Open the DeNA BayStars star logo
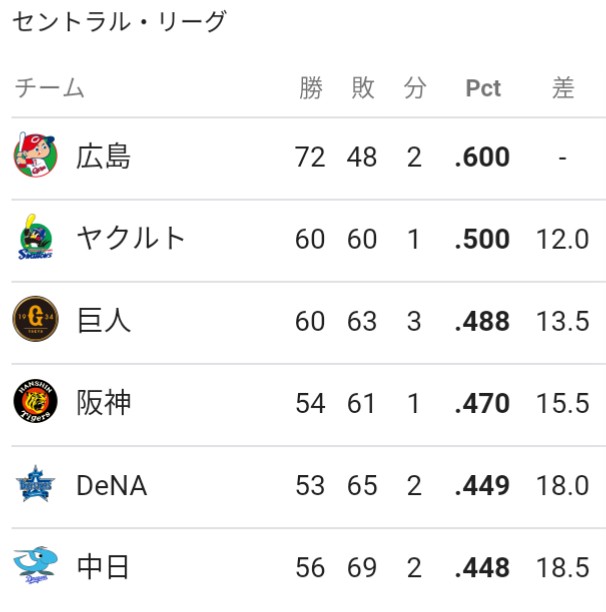The height and width of the screenshot is (612, 606). pos(36,483)
